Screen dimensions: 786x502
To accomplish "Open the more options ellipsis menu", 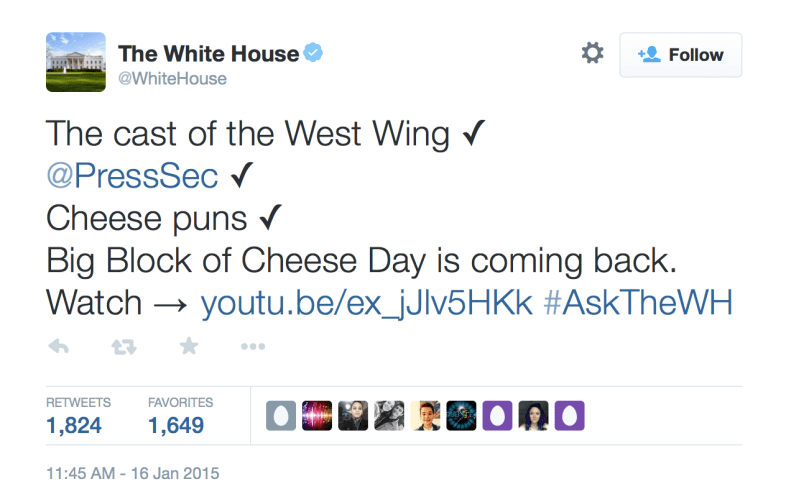I will point(253,346).
